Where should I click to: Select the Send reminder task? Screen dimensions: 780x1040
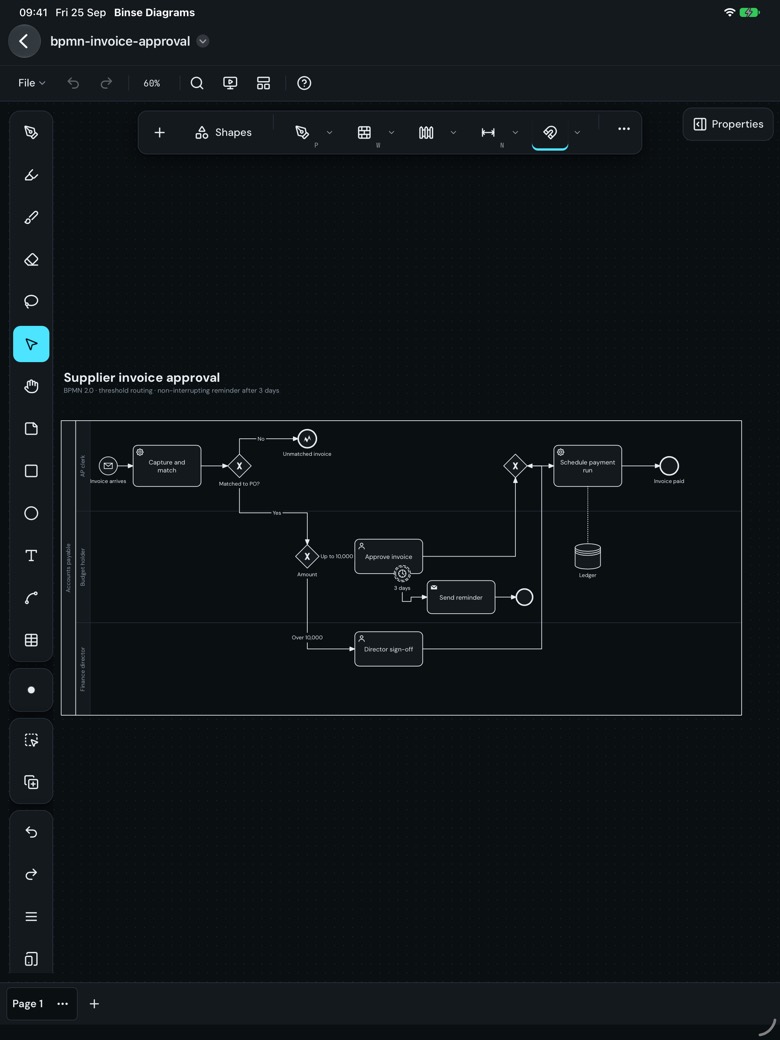pyautogui.click(x=461, y=597)
